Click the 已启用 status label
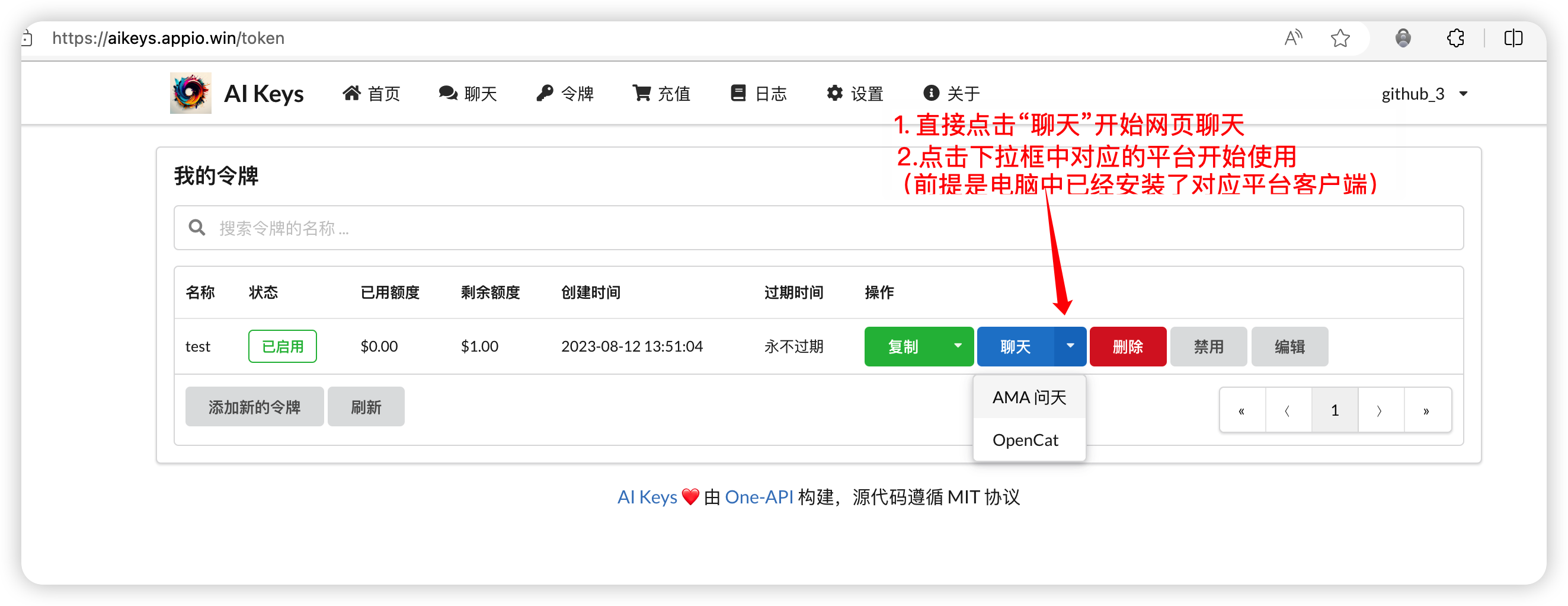Image resolution: width=1568 pixels, height=606 pixels. pos(283,346)
